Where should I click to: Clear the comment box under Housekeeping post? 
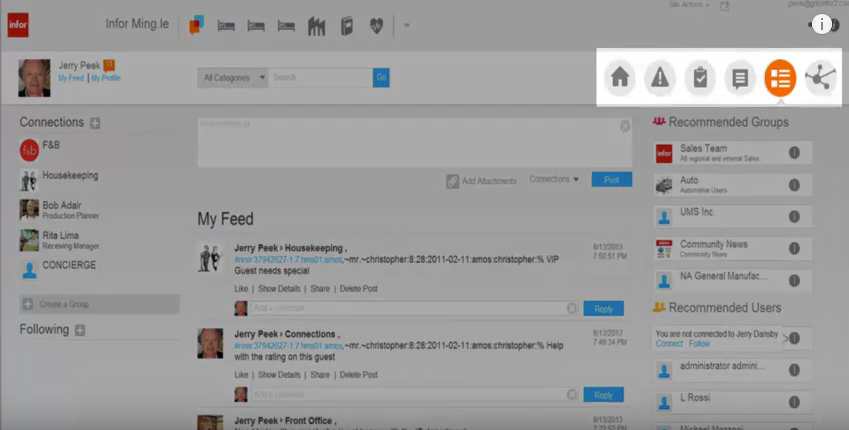[x=572, y=308]
